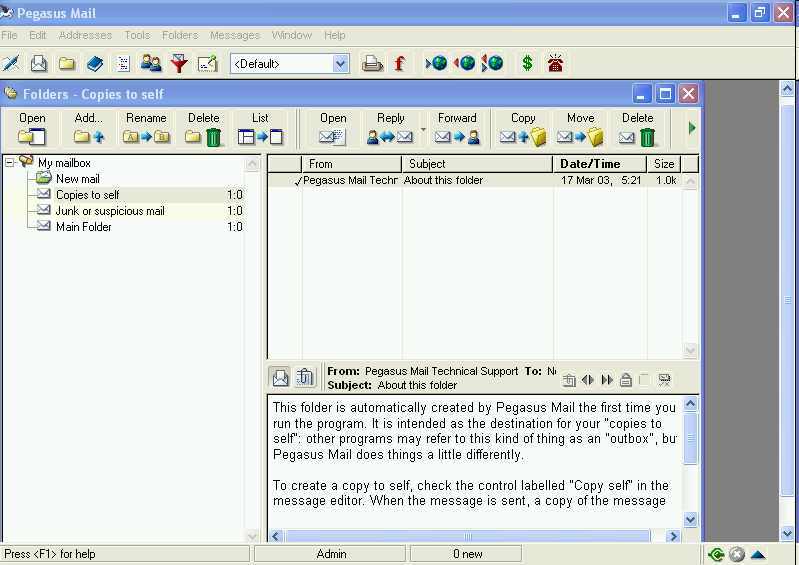Click the green dollar sign icon
The image size is (799, 565).
pyautogui.click(x=527, y=63)
